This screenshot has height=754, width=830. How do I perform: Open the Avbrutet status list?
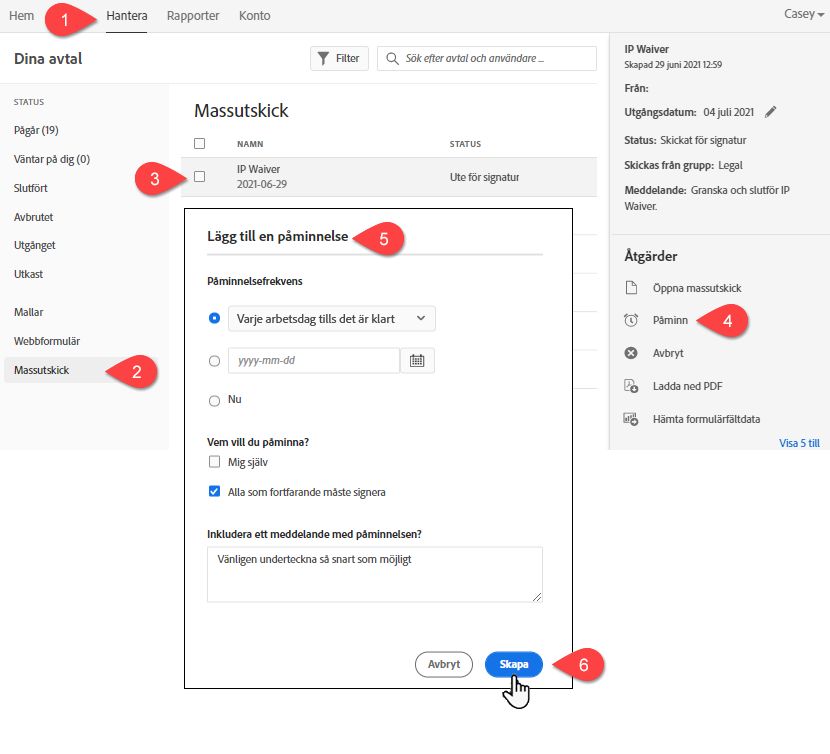click(33, 217)
